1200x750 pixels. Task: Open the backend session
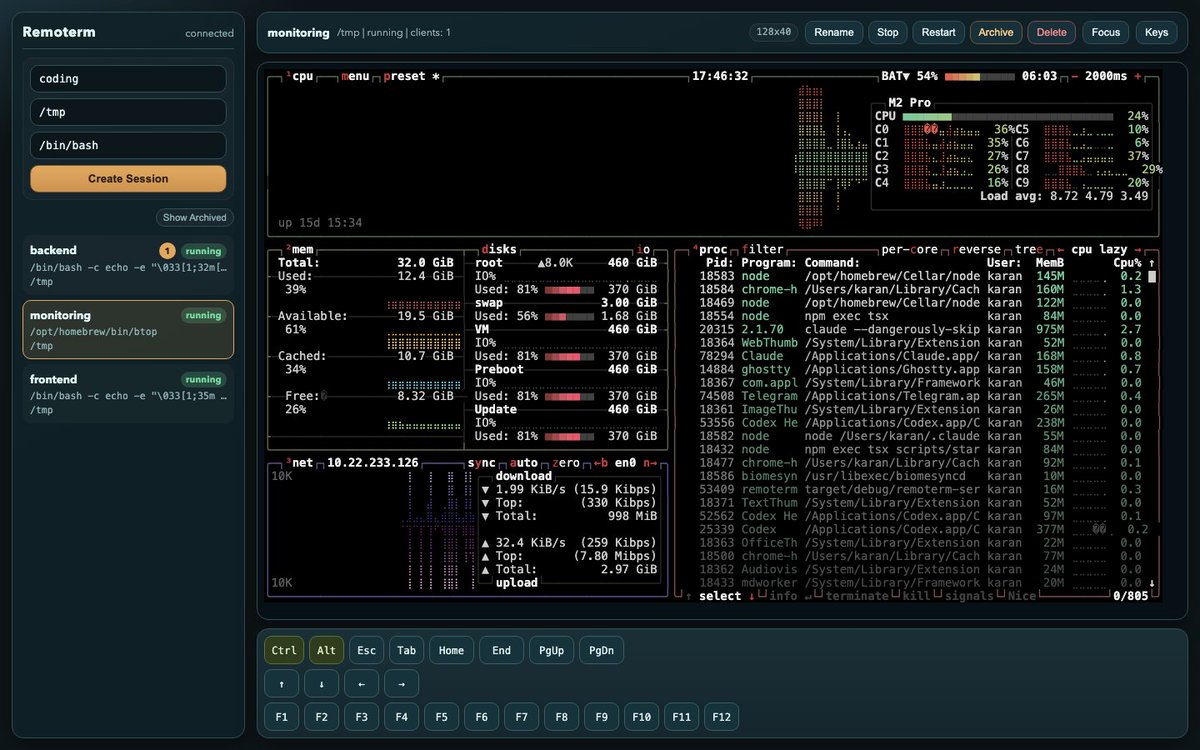[128, 264]
